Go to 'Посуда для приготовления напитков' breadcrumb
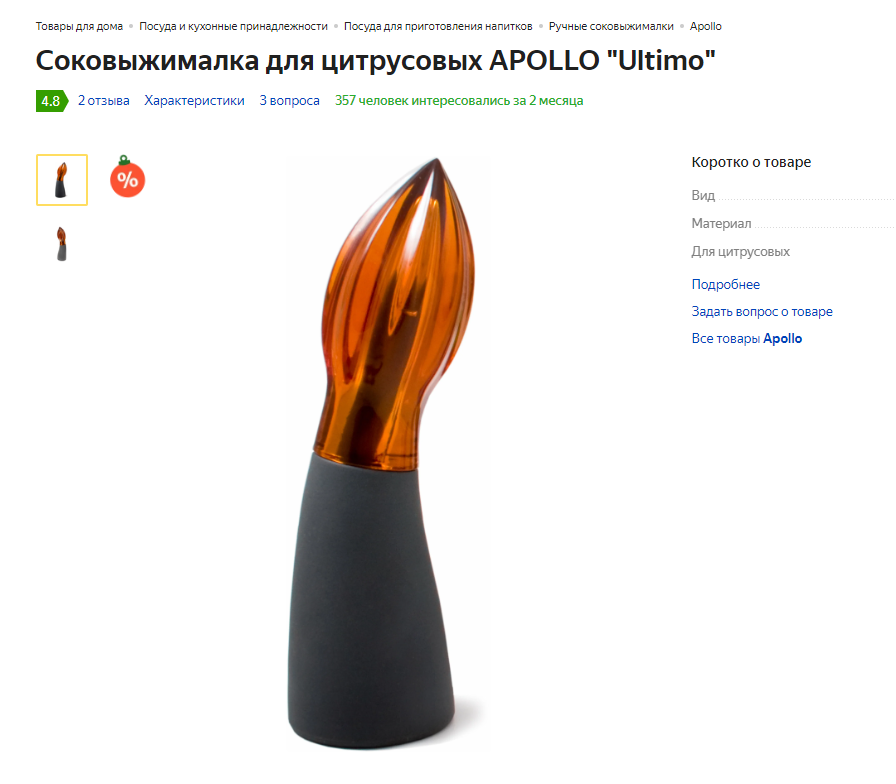The height and width of the screenshot is (784, 896). [x=438, y=26]
